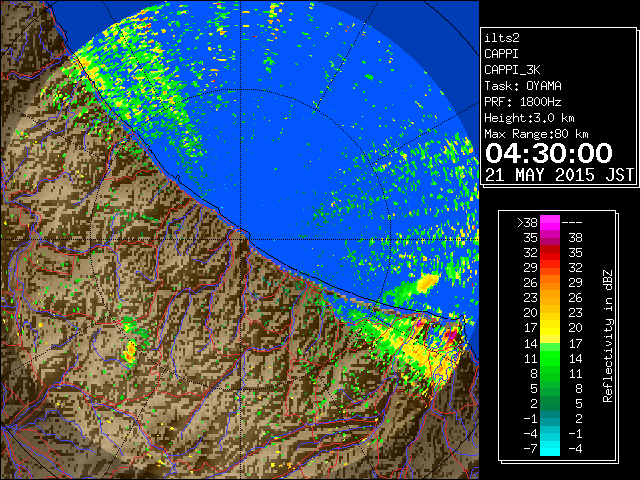The image size is (640, 480).
Task: Click the cyan -7 to -4 dBZ swatch
Action: click(x=550, y=448)
